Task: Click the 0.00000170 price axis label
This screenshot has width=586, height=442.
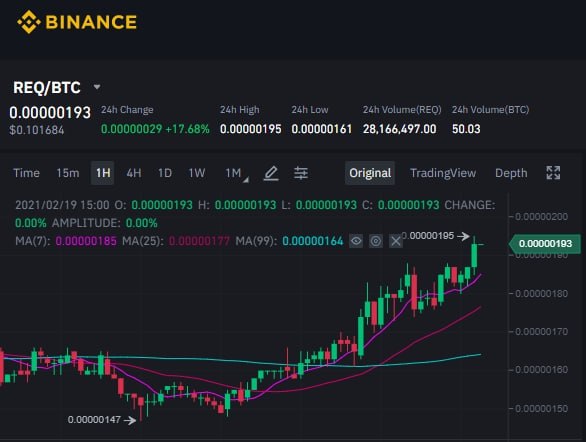Action: tap(542, 332)
